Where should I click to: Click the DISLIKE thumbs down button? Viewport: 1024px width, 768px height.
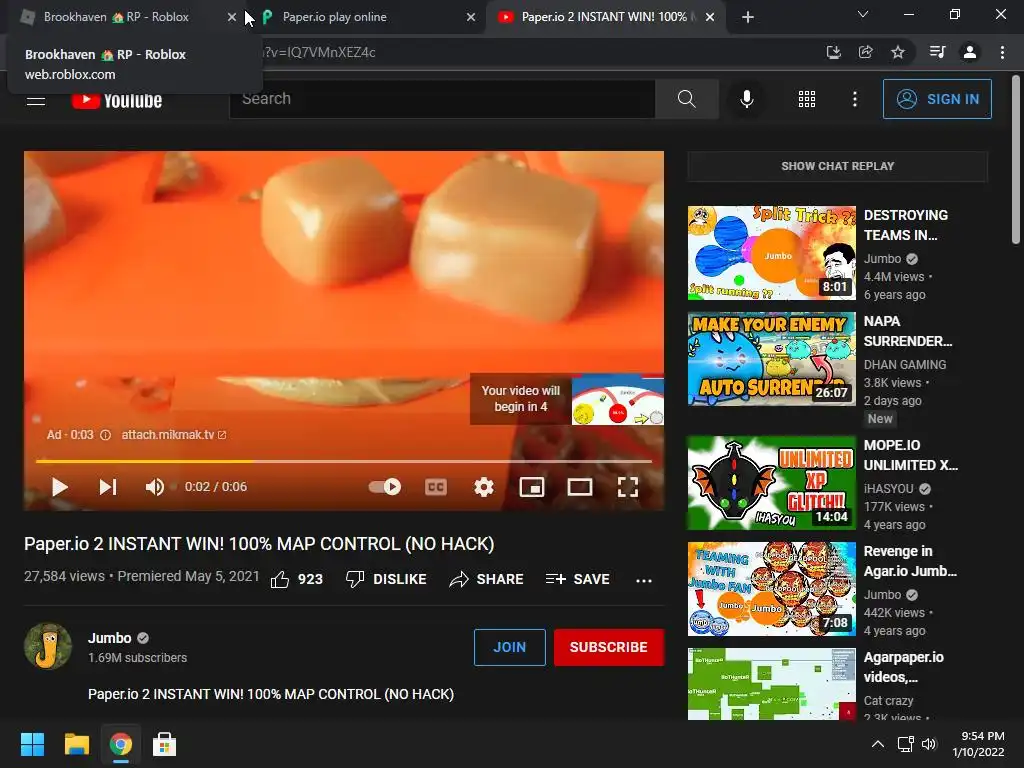click(x=386, y=579)
